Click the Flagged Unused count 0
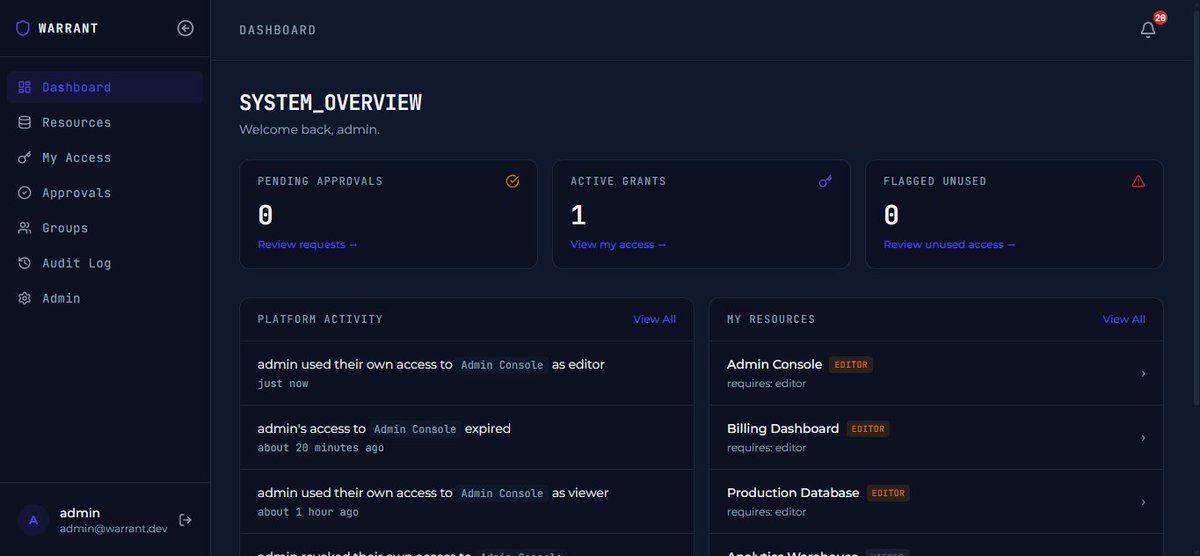Screen dimensions: 1200x556 pyautogui.click(x=891, y=215)
